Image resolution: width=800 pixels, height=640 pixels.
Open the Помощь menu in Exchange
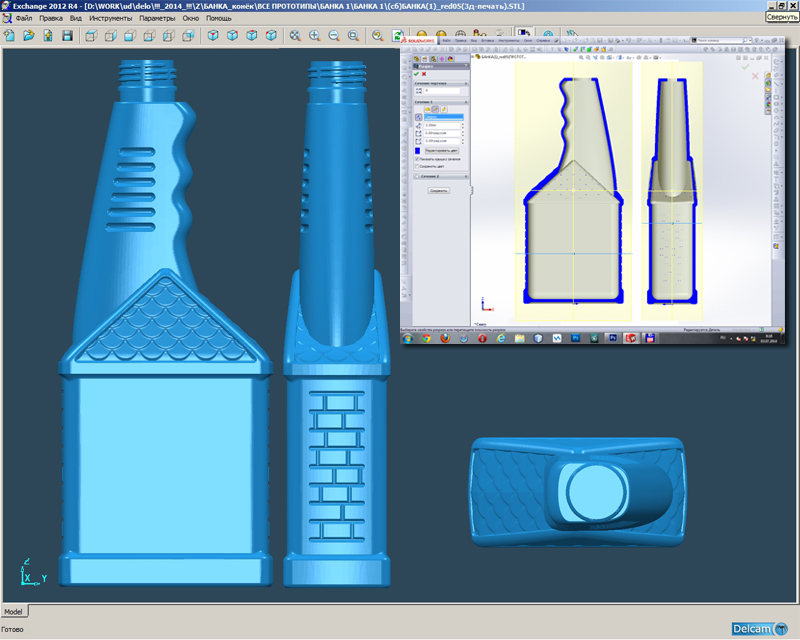[x=219, y=18]
